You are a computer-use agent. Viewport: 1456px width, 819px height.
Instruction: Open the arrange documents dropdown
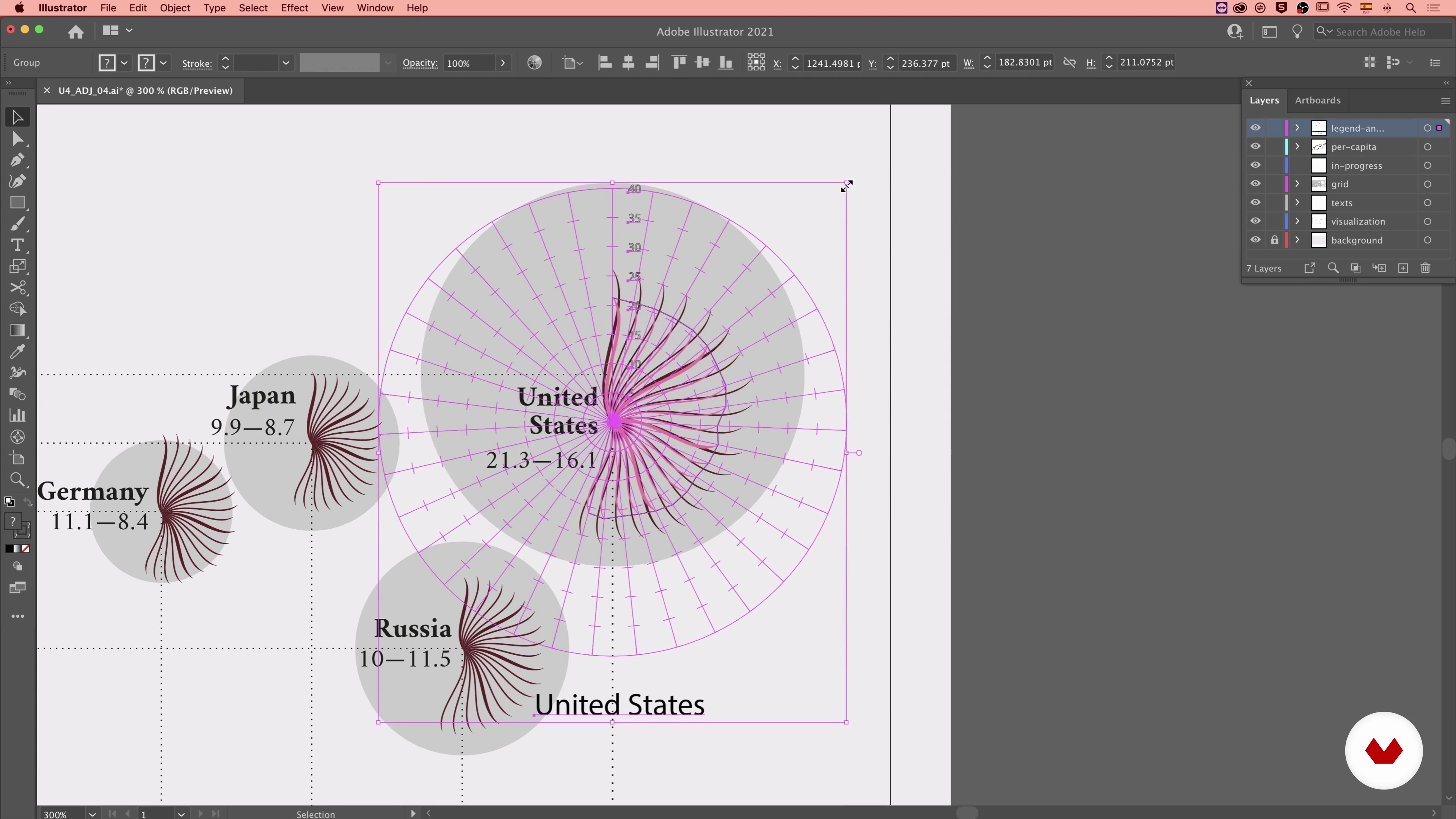coord(117,30)
